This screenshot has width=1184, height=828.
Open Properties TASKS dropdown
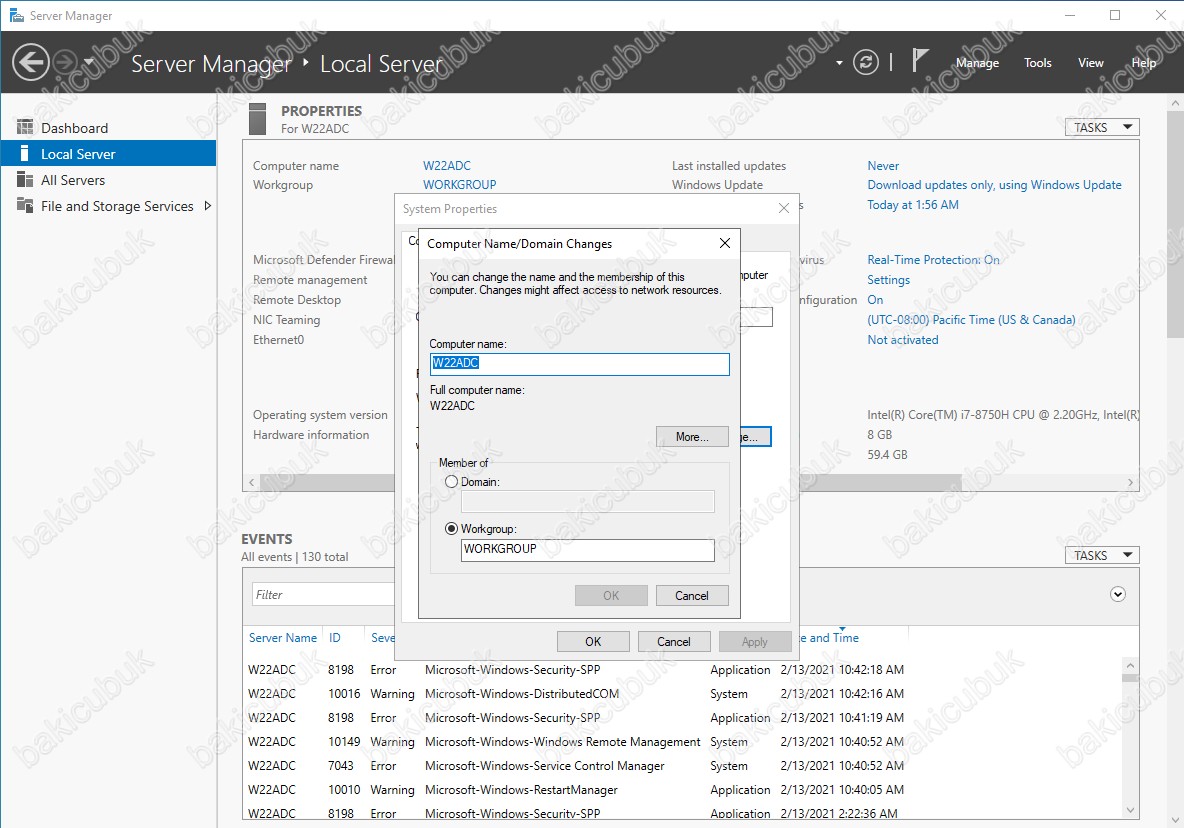(1102, 127)
